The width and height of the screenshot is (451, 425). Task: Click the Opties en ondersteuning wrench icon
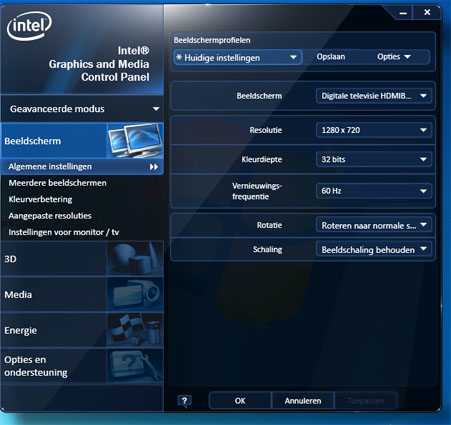(135, 366)
